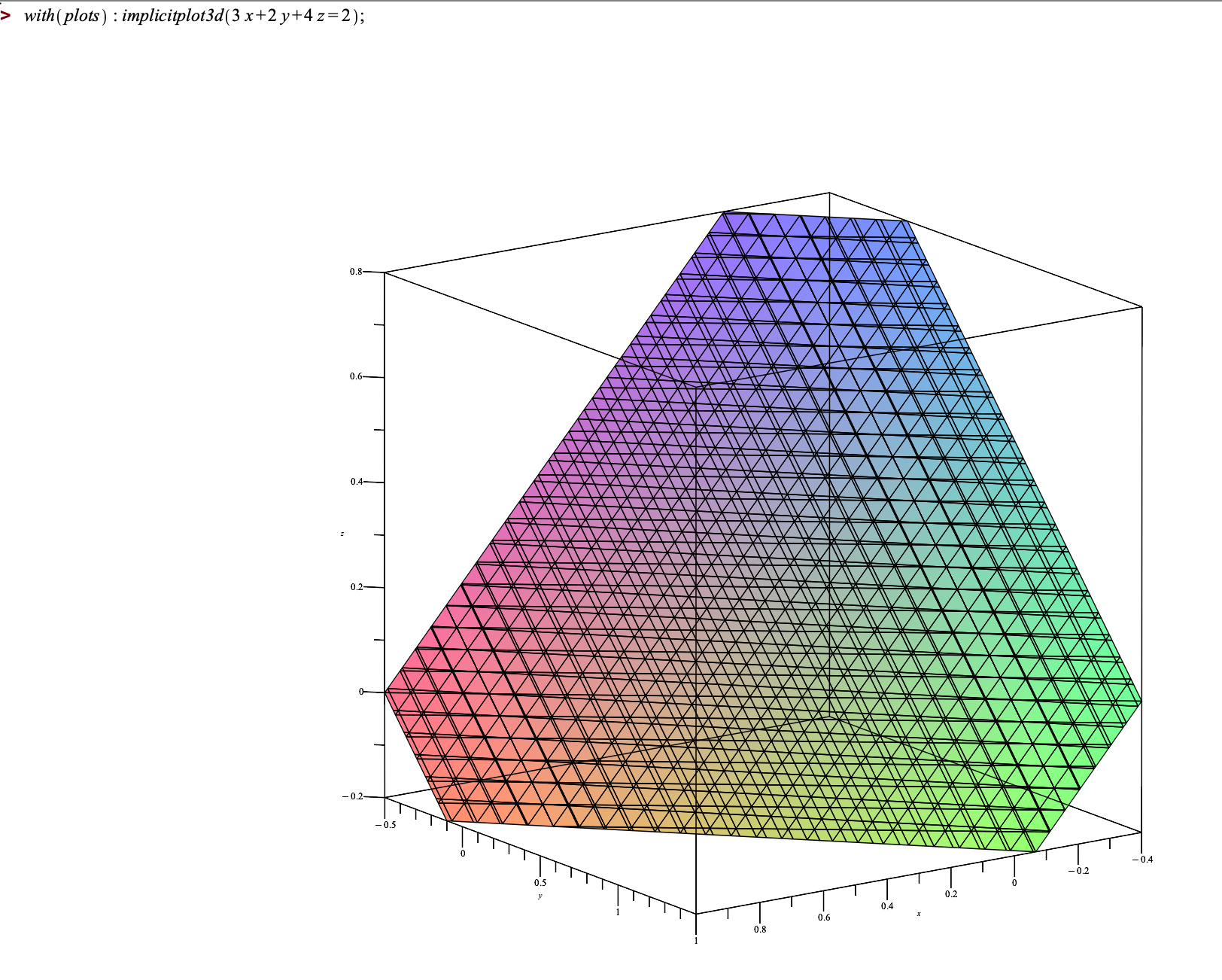
Task: Click the equation "3 x+2 y+4 z=2" in the command
Action: coord(291,16)
